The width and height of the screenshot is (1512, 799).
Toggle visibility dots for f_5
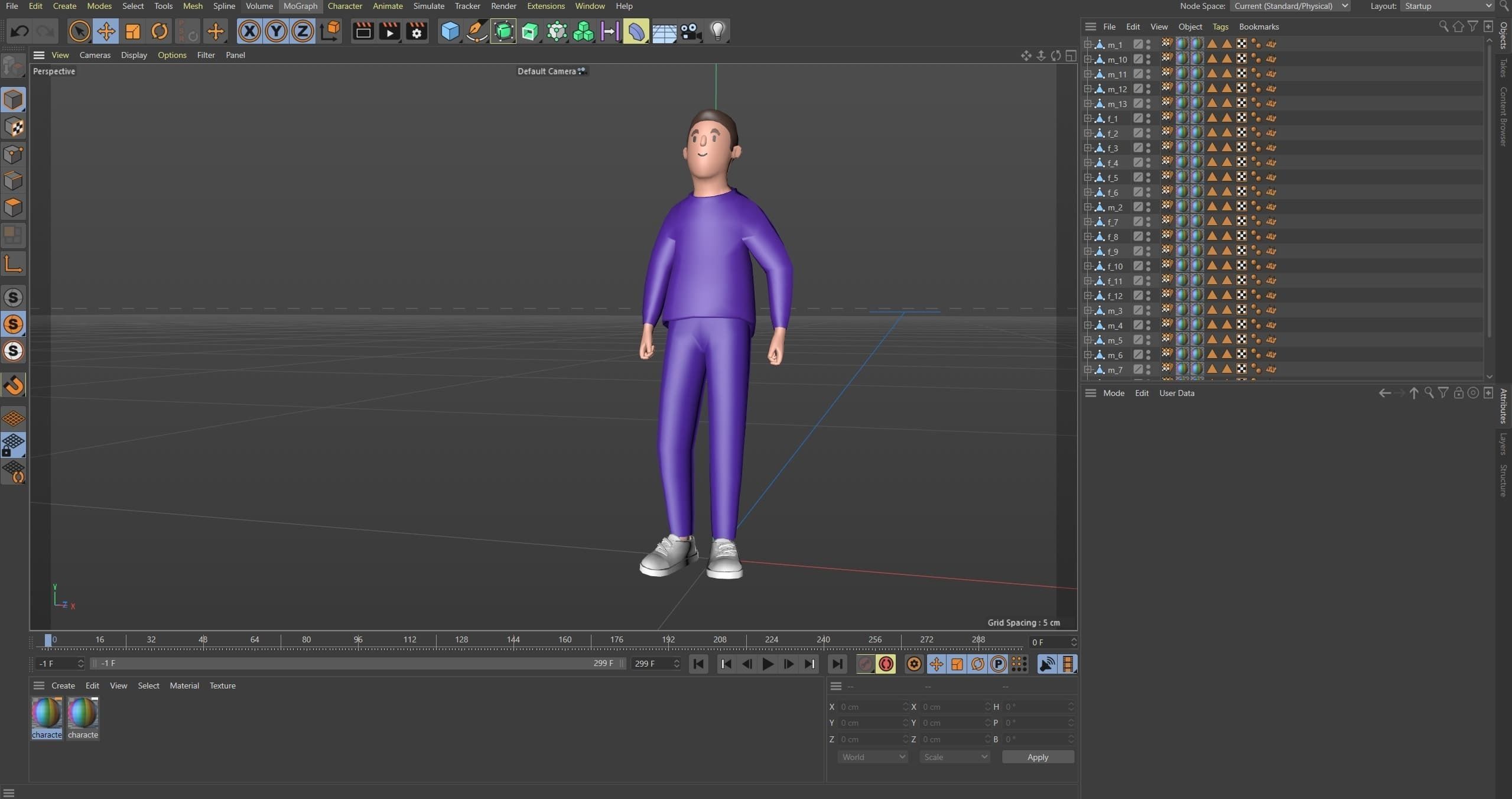tap(1148, 177)
